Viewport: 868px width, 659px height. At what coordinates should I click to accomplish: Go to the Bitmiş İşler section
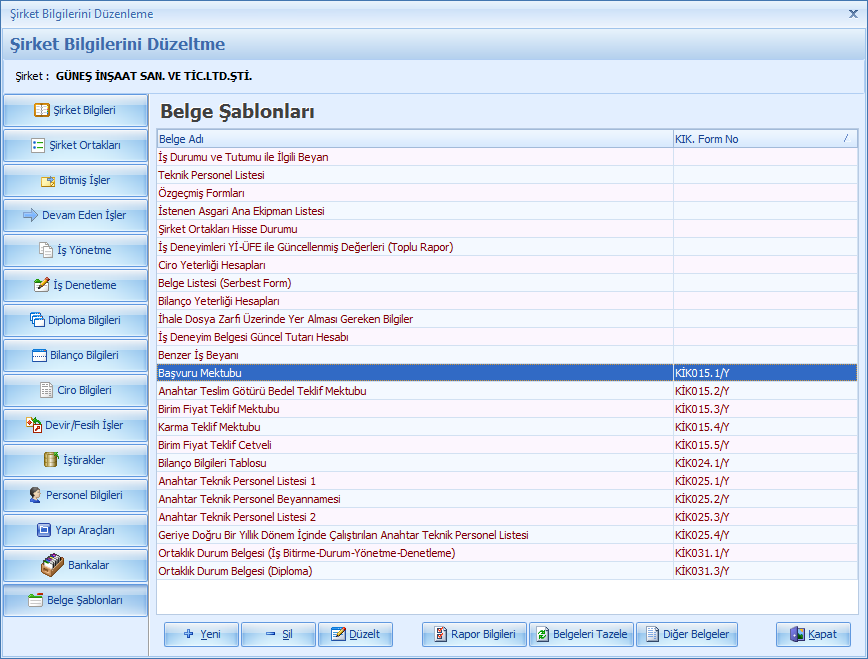coord(75,180)
